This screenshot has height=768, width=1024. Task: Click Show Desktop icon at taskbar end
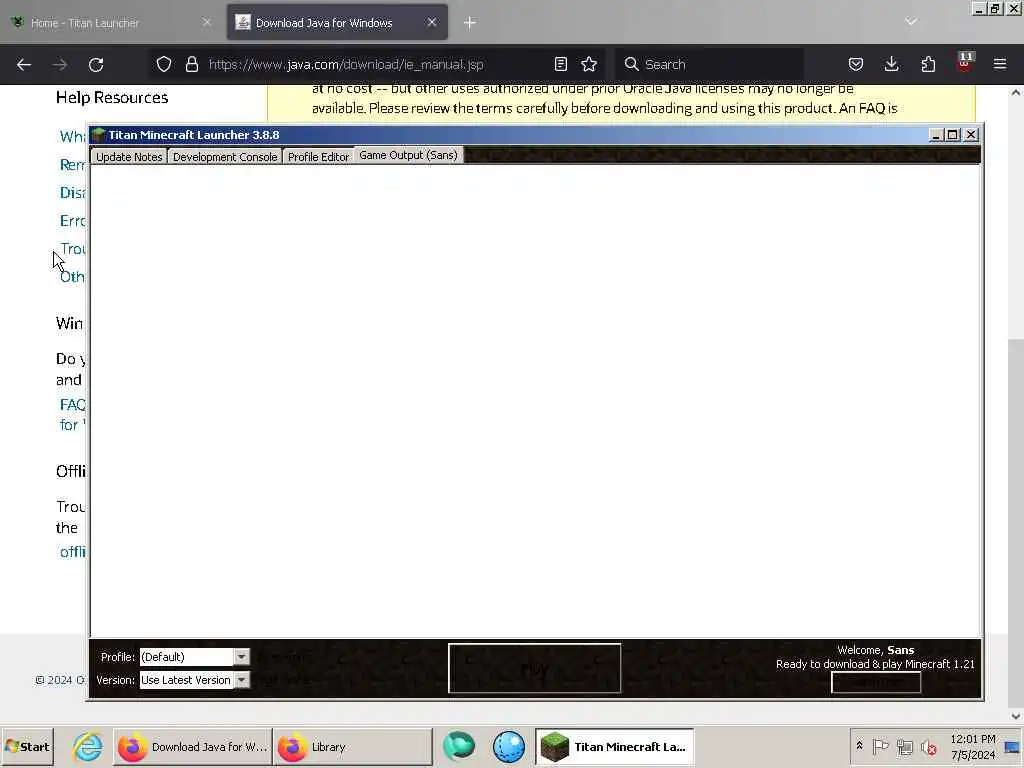point(1013,746)
